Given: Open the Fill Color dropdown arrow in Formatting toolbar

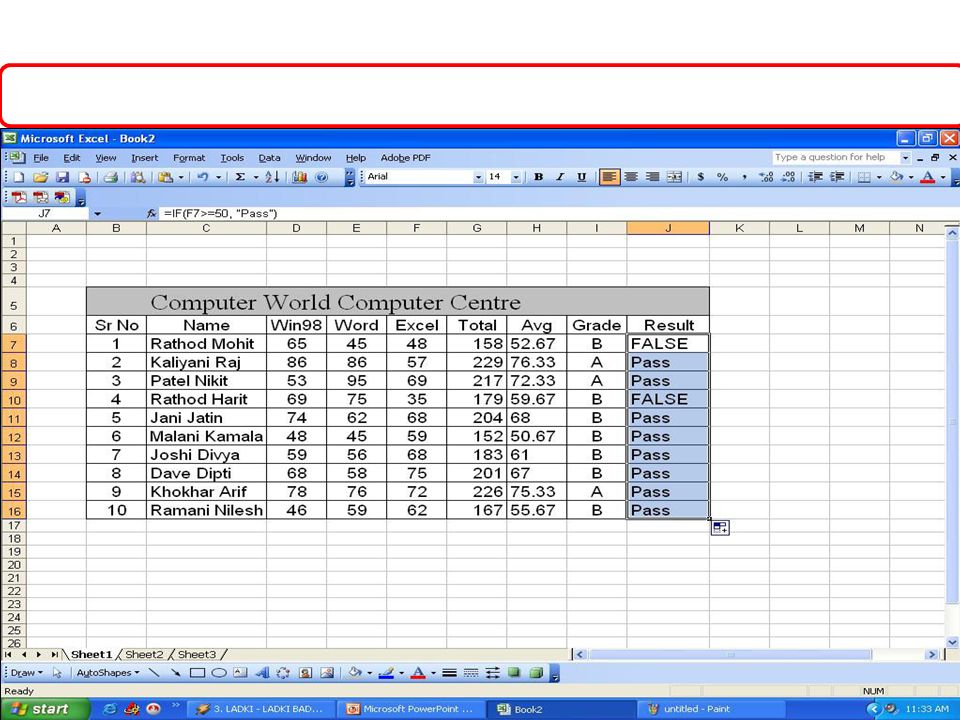Looking at the screenshot, I should 911,178.
